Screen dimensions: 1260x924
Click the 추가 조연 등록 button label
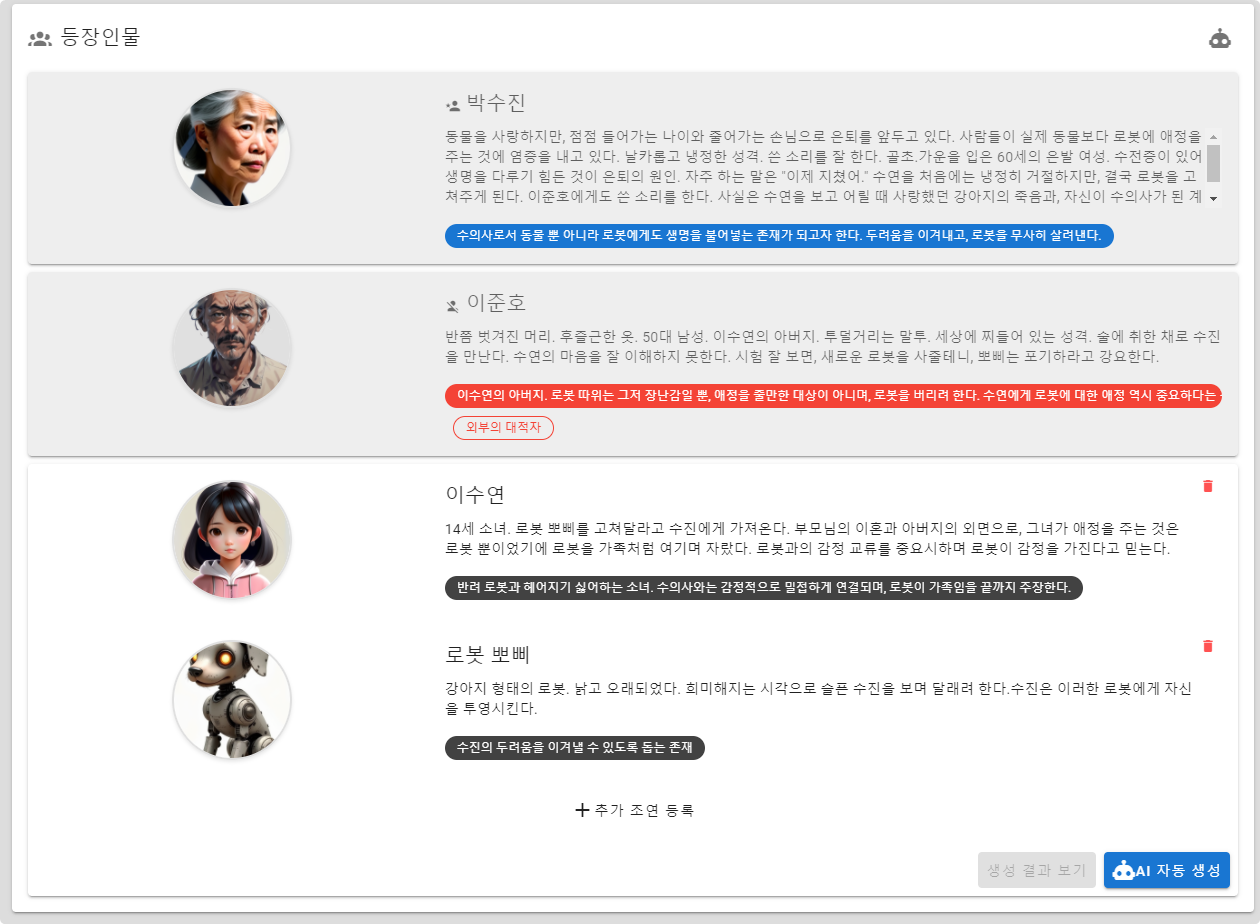coord(644,810)
